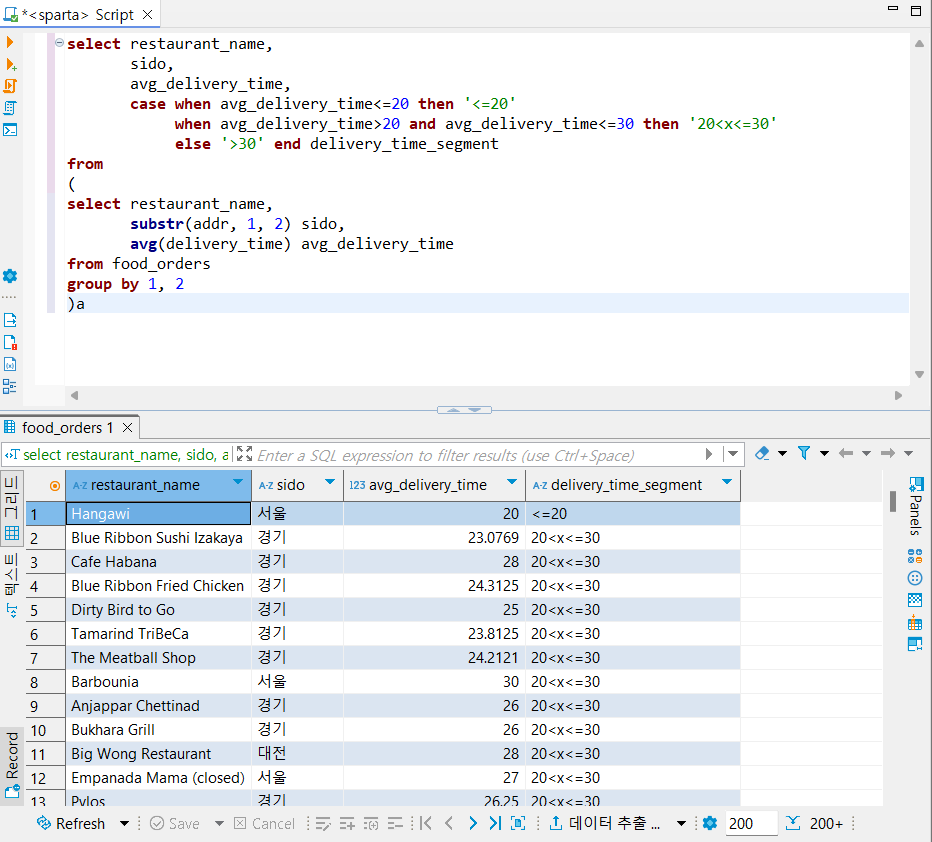Viewport: 932px width, 842px height.
Task: Click the SQL filter expression input field
Action: (x=476, y=455)
